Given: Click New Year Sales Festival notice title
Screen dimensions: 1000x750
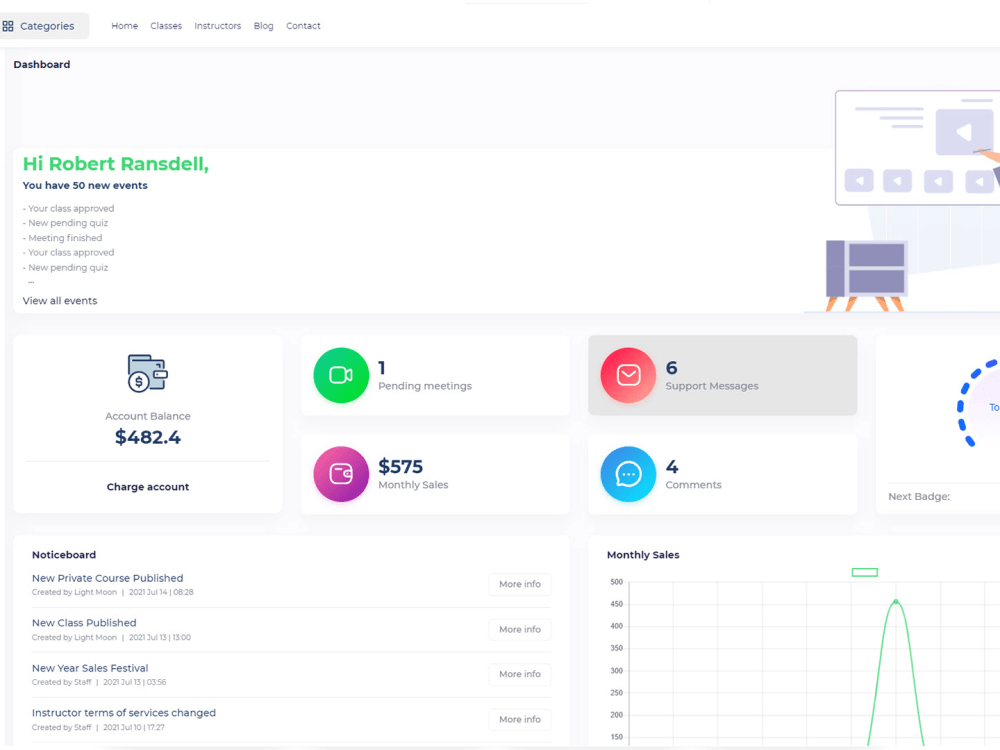Looking at the screenshot, I should point(90,668).
